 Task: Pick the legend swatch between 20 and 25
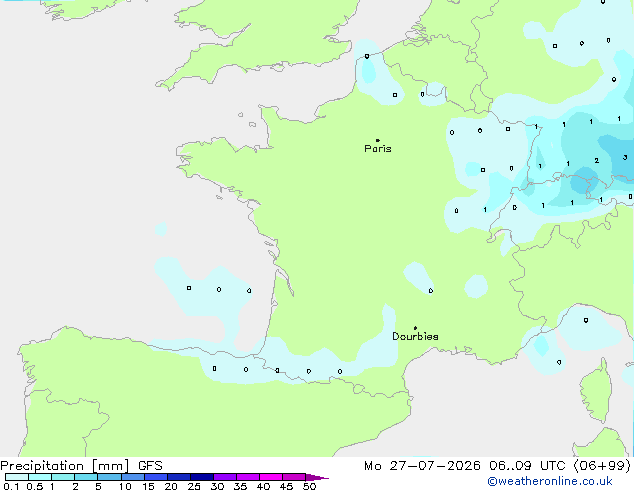(178, 477)
